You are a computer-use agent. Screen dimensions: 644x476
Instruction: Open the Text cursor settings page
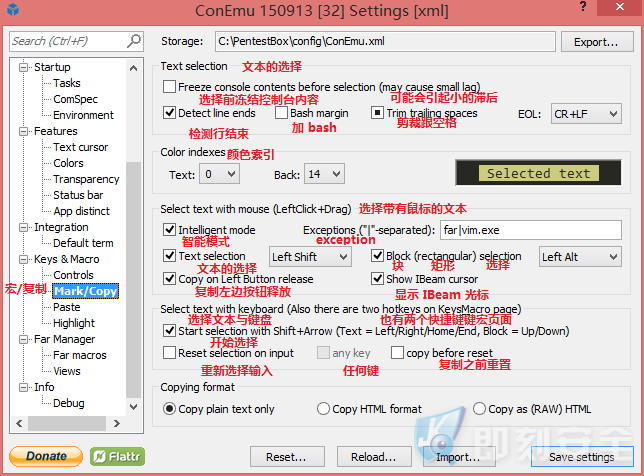80,147
